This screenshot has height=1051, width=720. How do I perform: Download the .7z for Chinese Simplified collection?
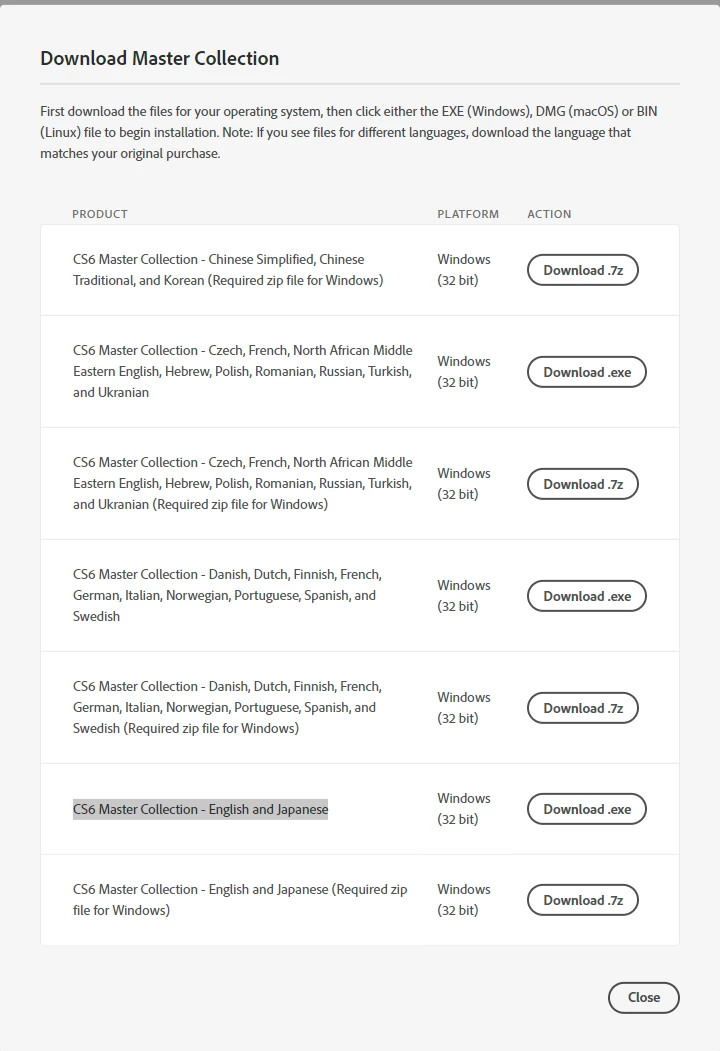pos(582,270)
